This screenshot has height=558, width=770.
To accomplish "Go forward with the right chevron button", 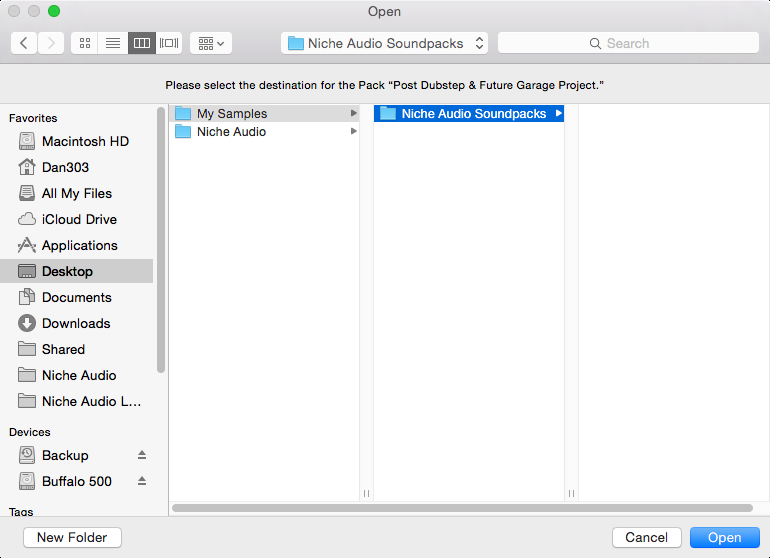I will pyautogui.click(x=51, y=43).
